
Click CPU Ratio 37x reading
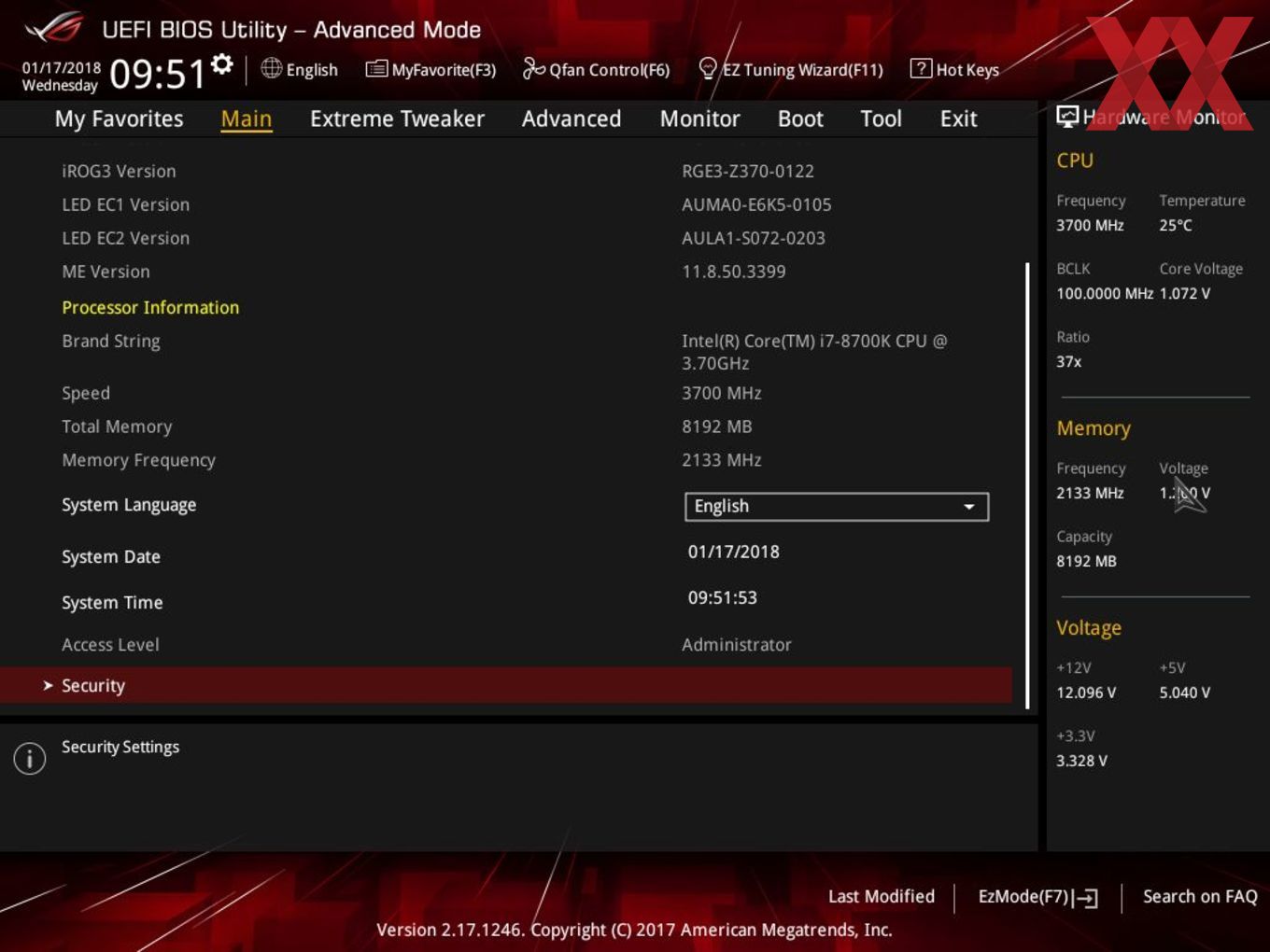pos(1069,361)
